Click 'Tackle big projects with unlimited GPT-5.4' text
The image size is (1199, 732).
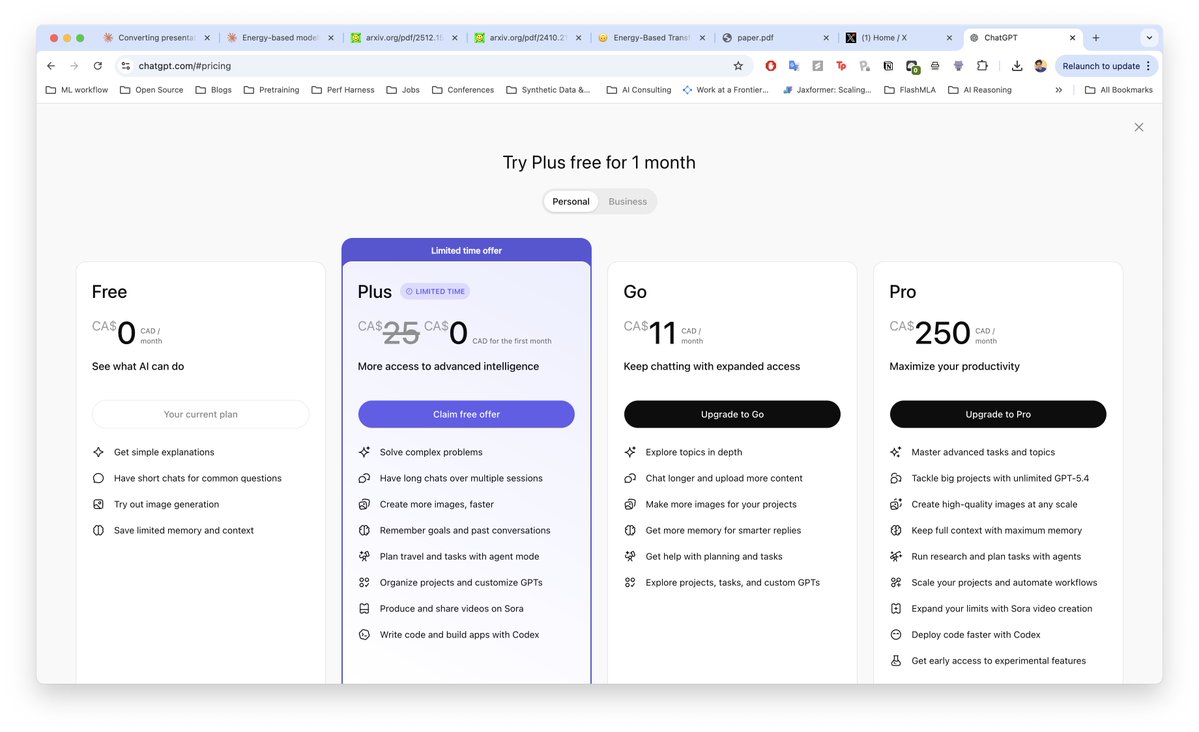tap(999, 478)
